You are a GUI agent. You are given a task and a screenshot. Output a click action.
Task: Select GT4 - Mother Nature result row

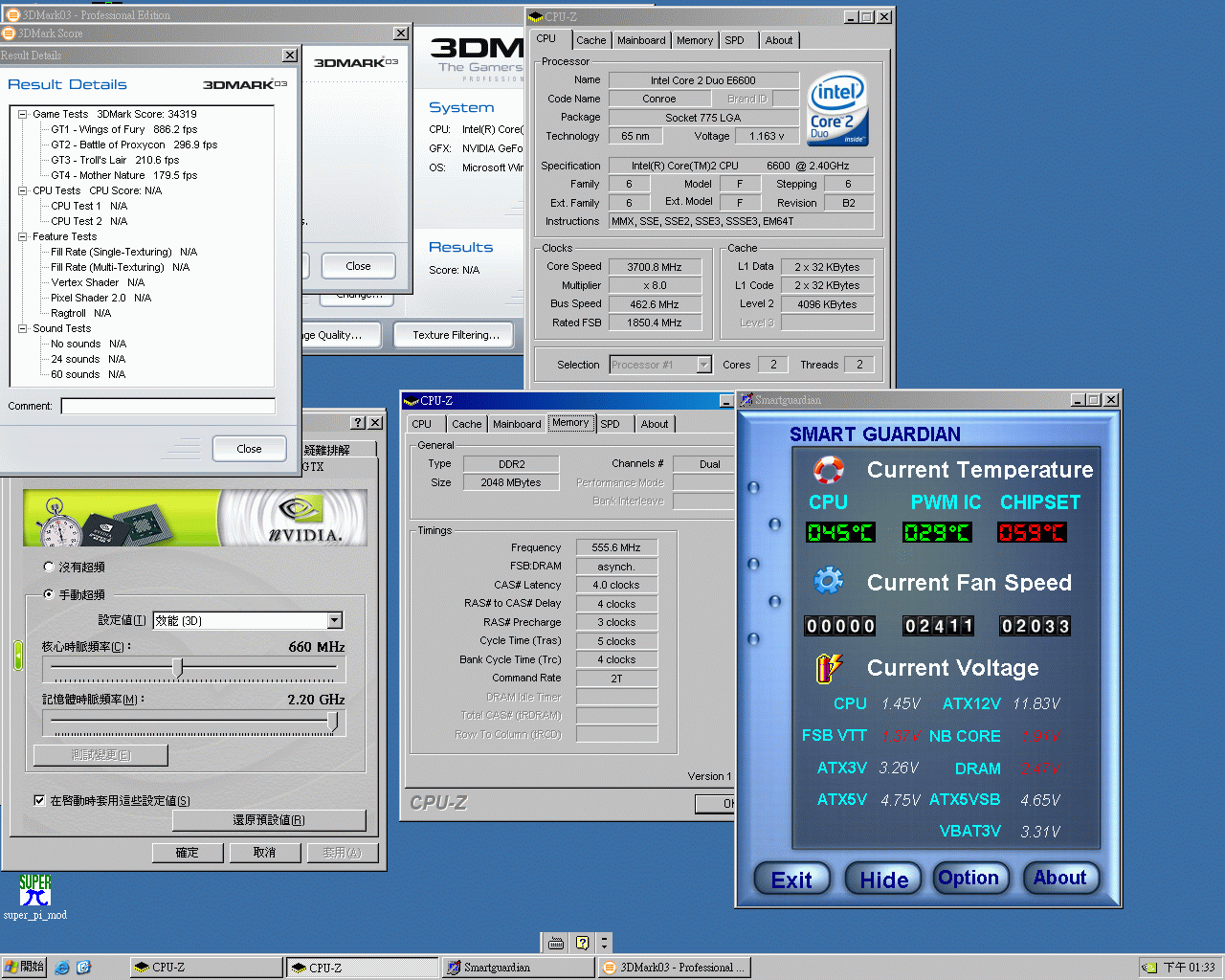[x=124, y=175]
